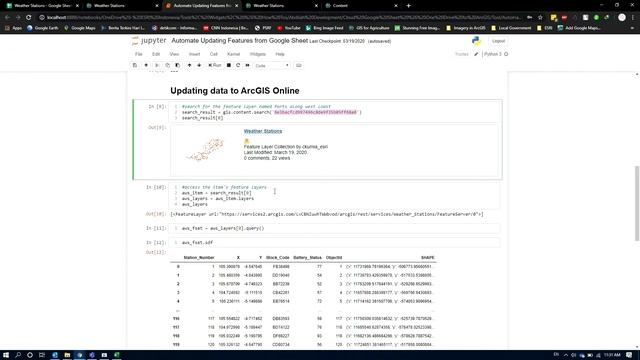This screenshot has height=360, width=640.
Task: Switch to the Content browser tab
Action: 360,6
